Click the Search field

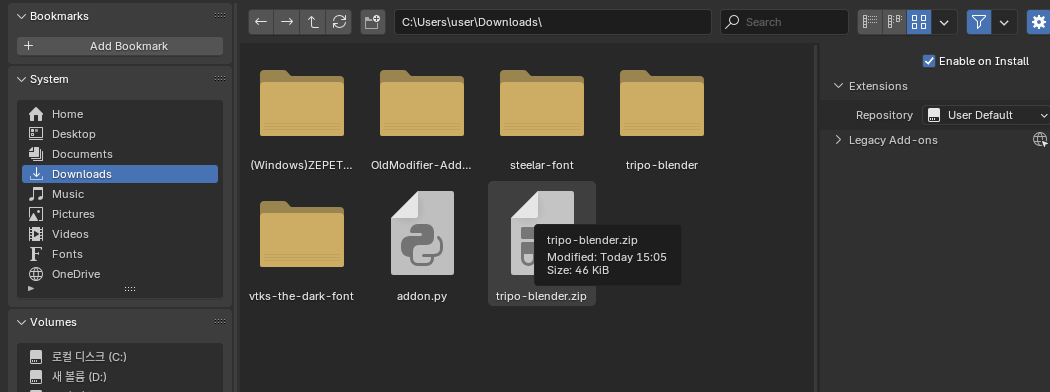[x=784, y=22]
